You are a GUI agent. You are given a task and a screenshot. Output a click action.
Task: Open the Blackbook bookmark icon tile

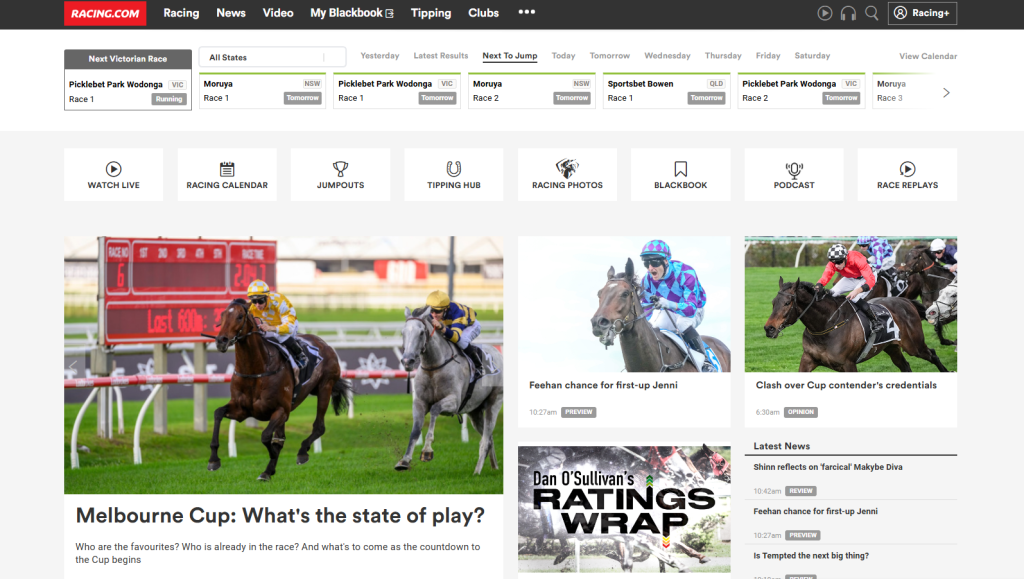[680, 175]
